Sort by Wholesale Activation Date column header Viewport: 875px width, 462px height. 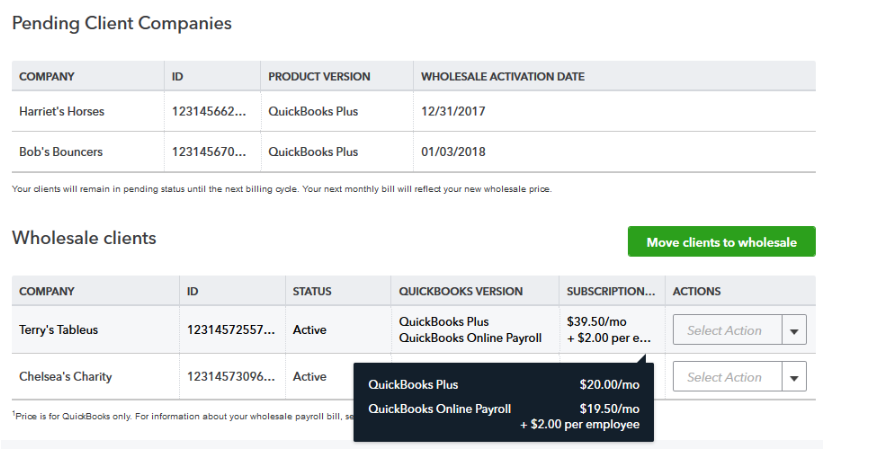pyautogui.click(x=503, y=76)
